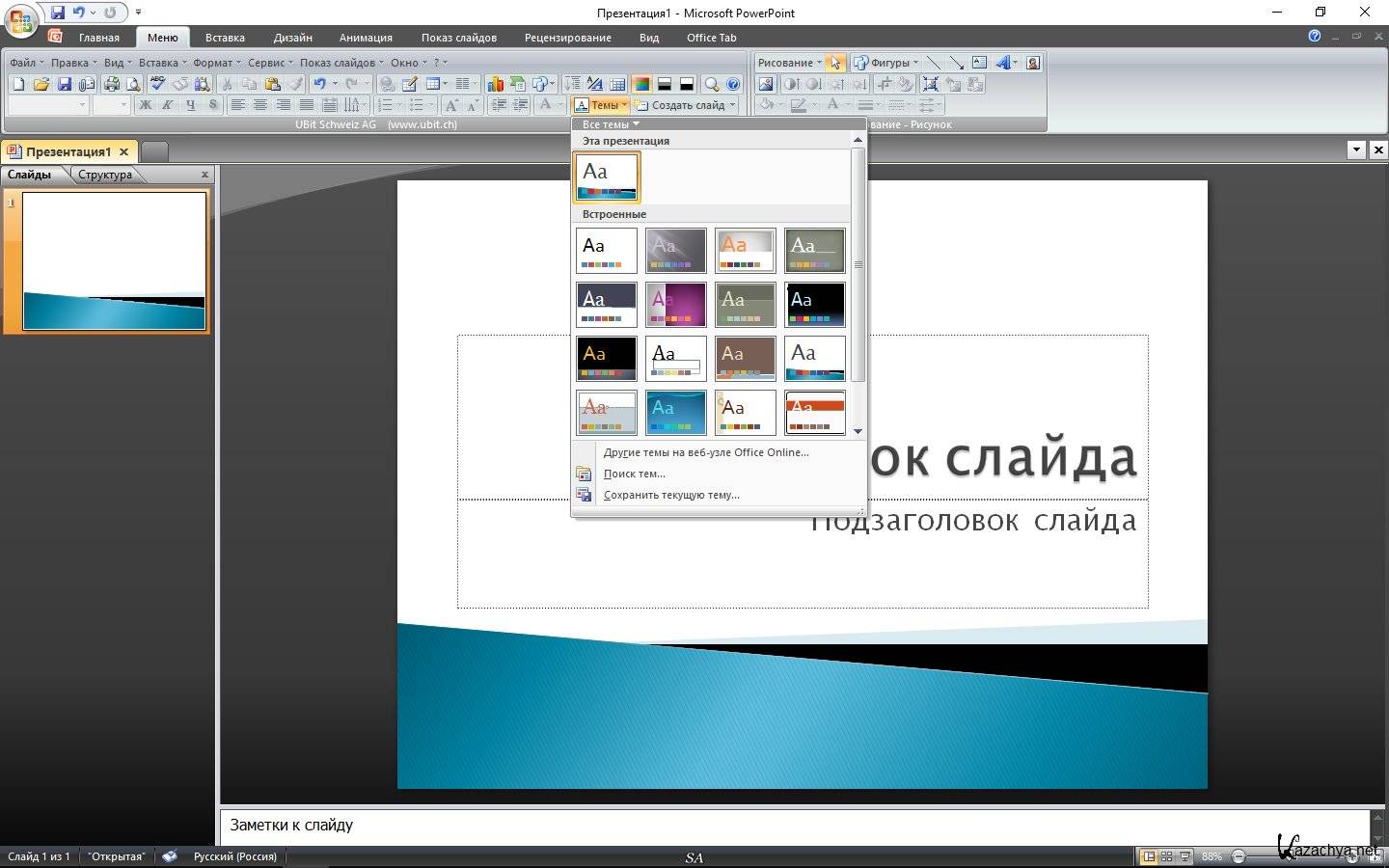Image resolution: width=1389 pixels, height=868 pixels.
Task: Choose the select objects arrow cursor tool
Action: coord(835,63)
